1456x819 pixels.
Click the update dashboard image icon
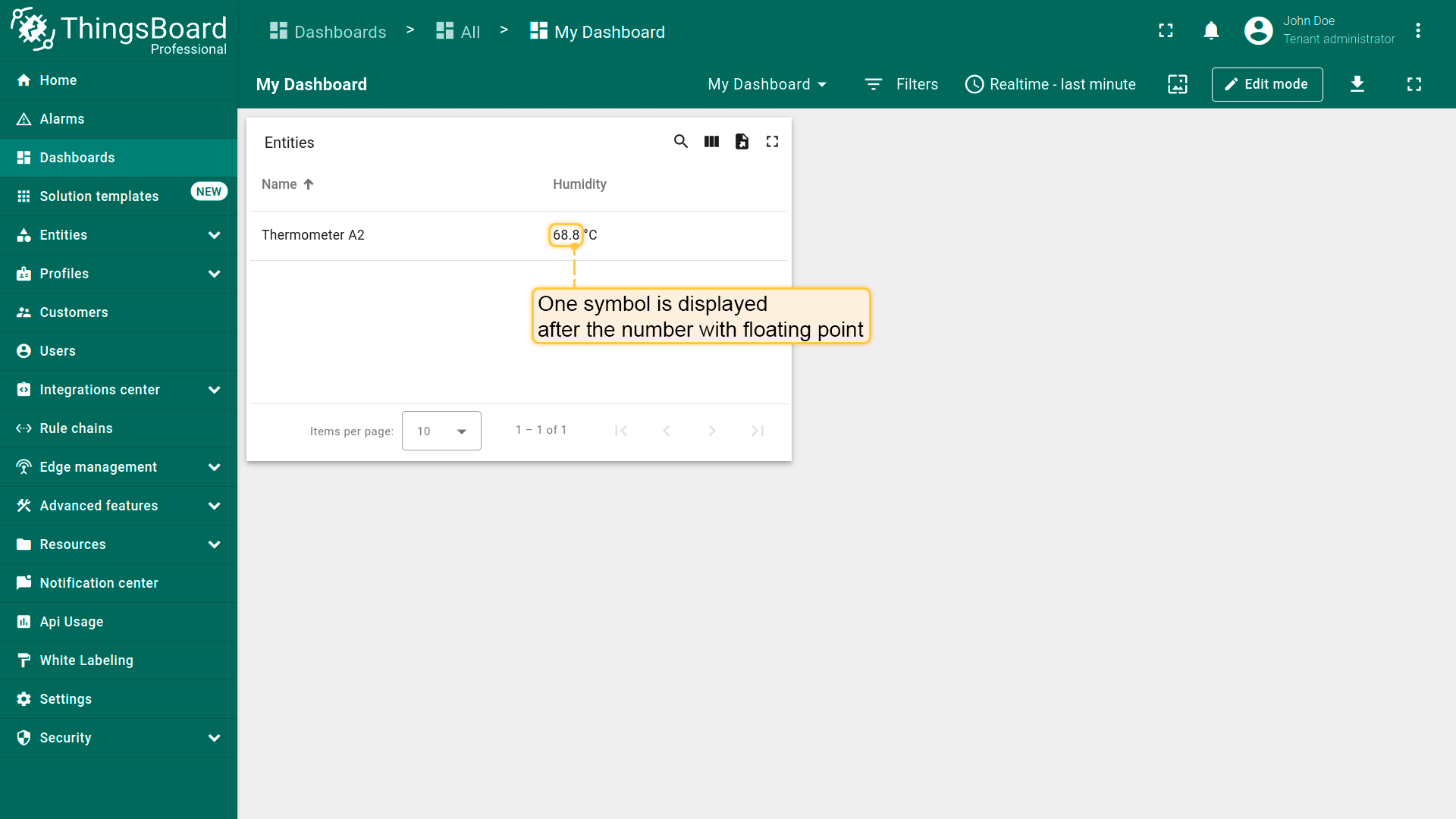coord(1178,84)
